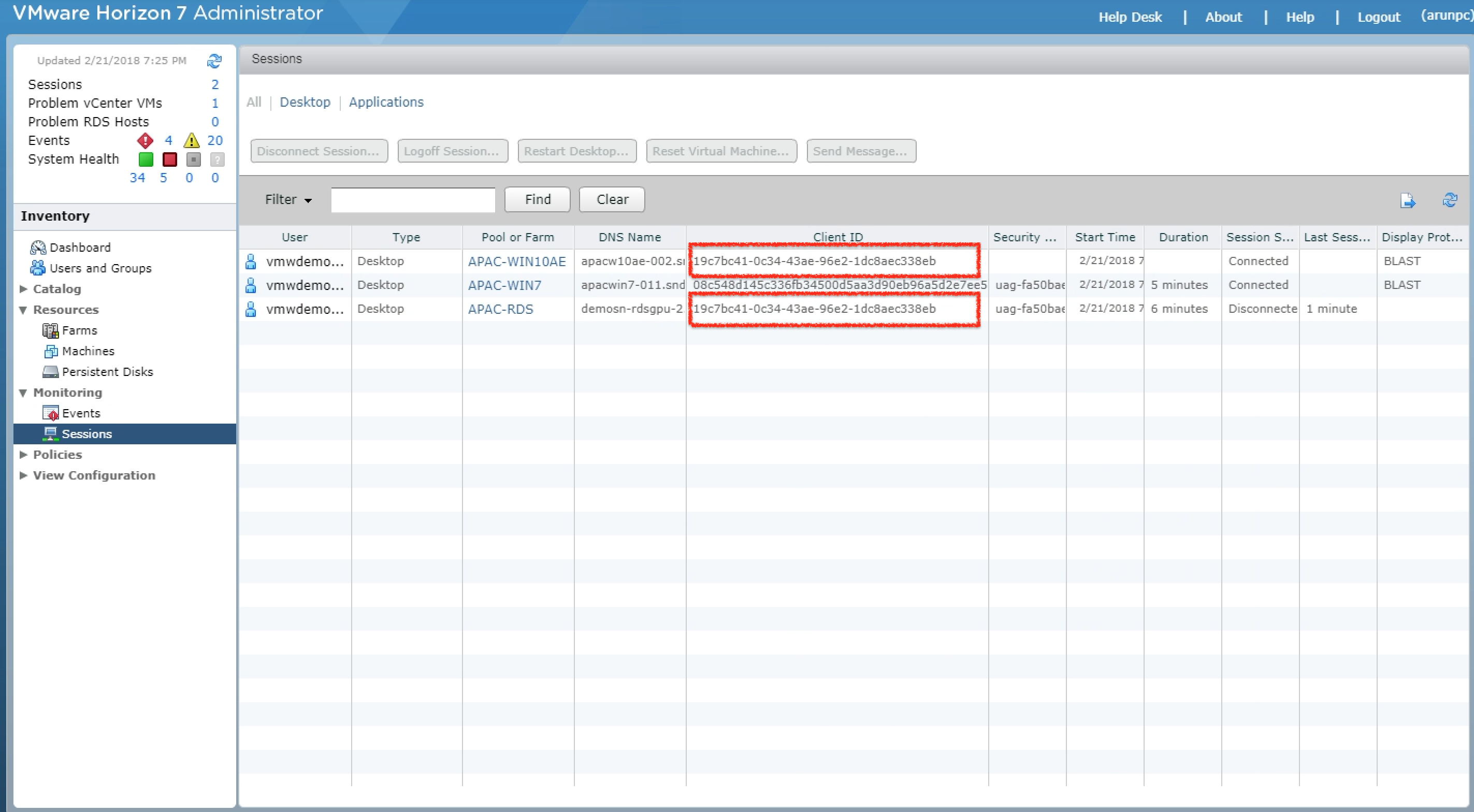Click the user icon beside APAC-RDS session
This screenshot has height=812, width=1474.
(251, 309)
